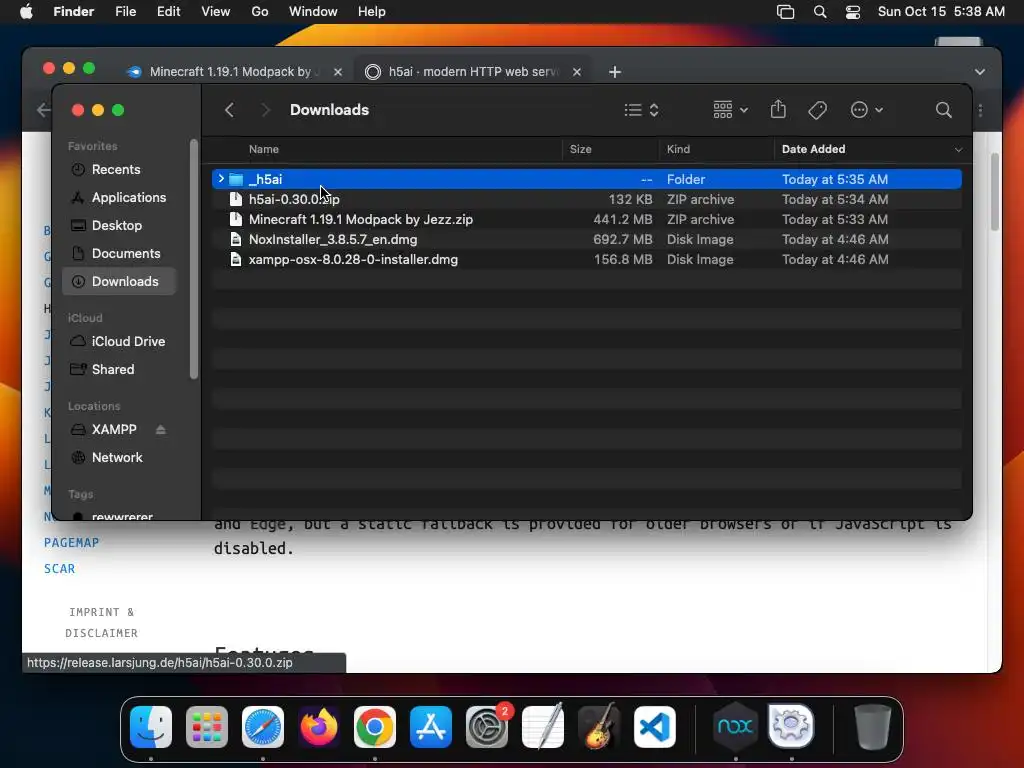1024x768 pixels.
Task: Toggle Date Added sort direction chevron
Action: (958, 150)
